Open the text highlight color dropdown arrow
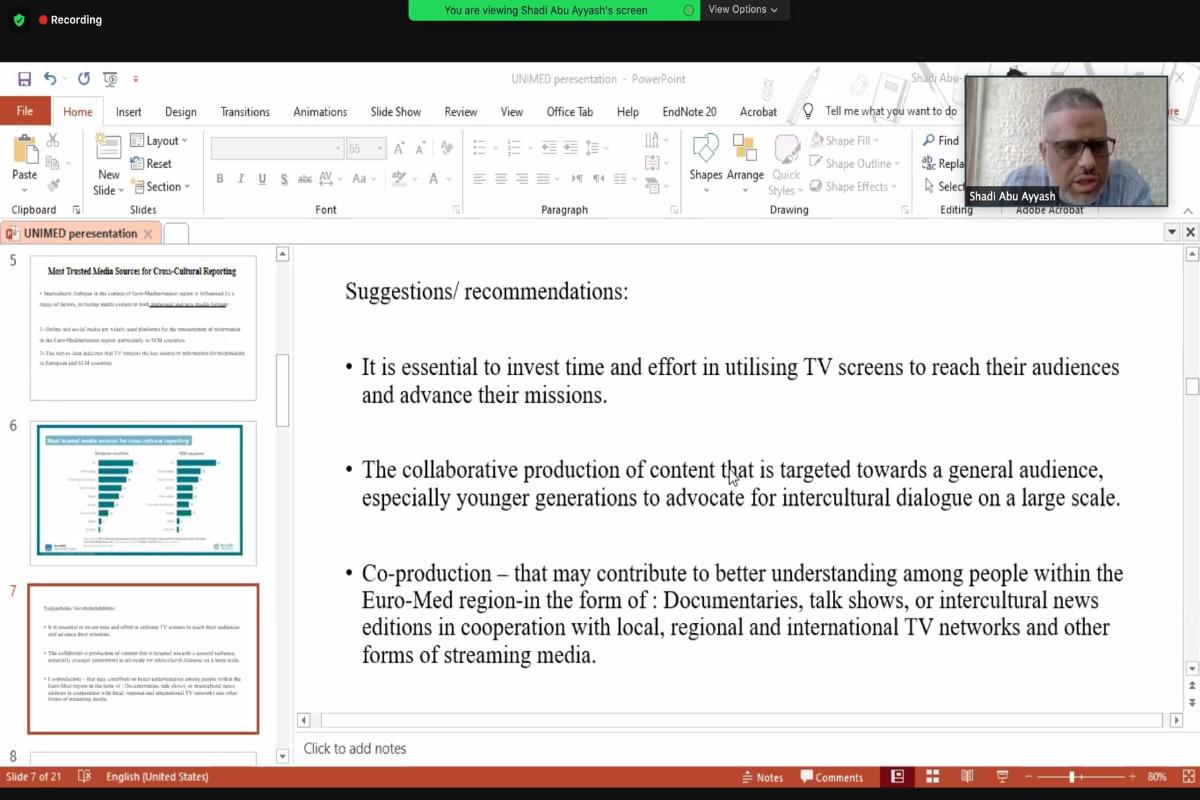1200x800 pixels. click(x=414, y=179)
